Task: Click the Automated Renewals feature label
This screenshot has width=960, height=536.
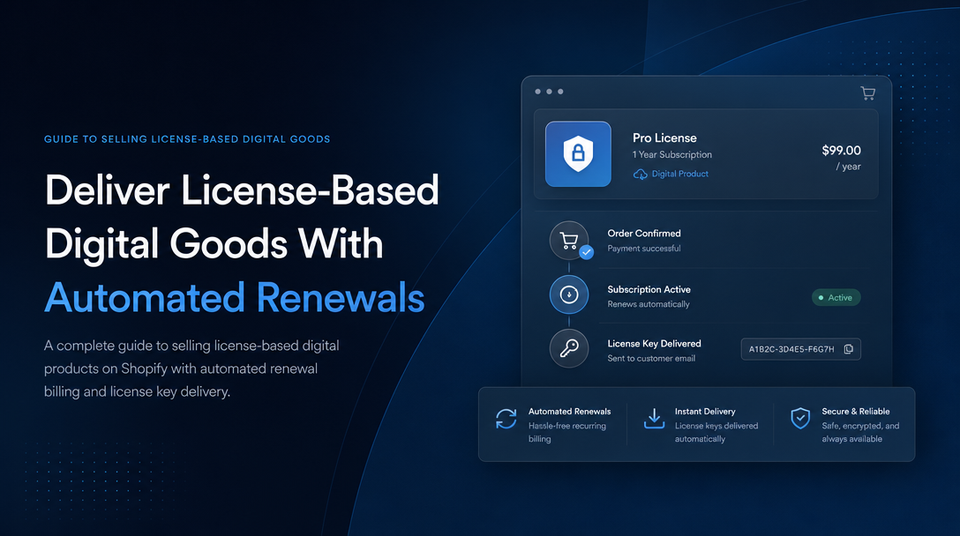Action: [x=569, y=412]
